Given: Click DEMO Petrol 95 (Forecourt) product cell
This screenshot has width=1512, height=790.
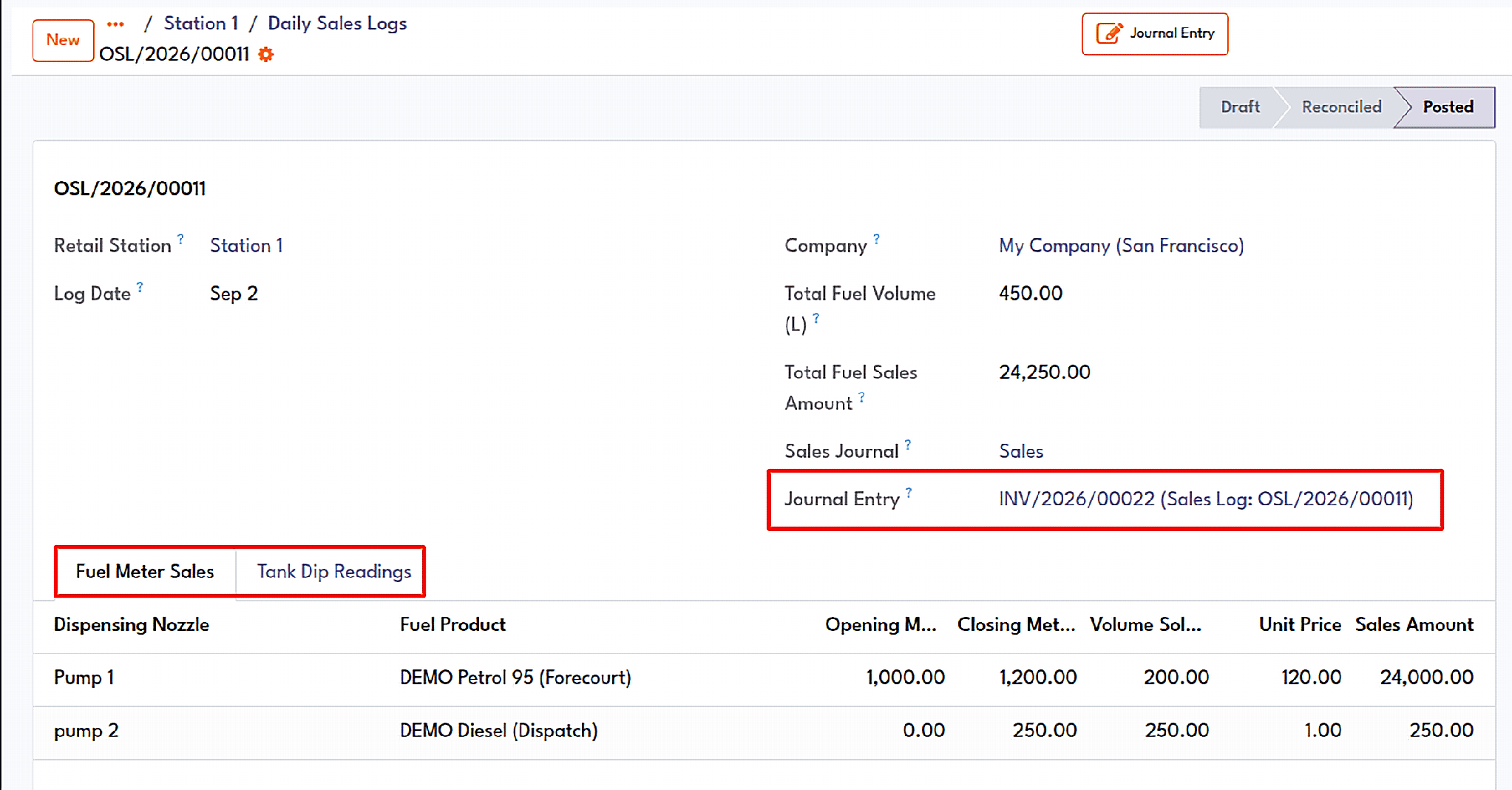Looking at the screenshot, I should [515, 678].
